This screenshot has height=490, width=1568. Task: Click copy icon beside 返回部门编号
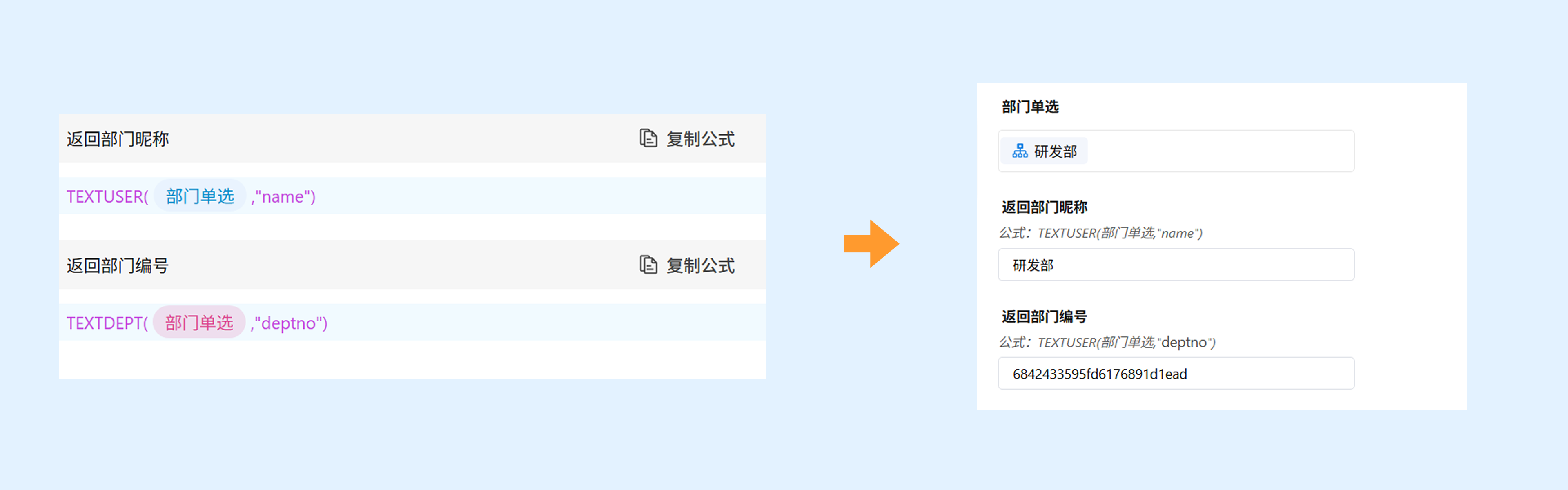[x=648, y=265]
